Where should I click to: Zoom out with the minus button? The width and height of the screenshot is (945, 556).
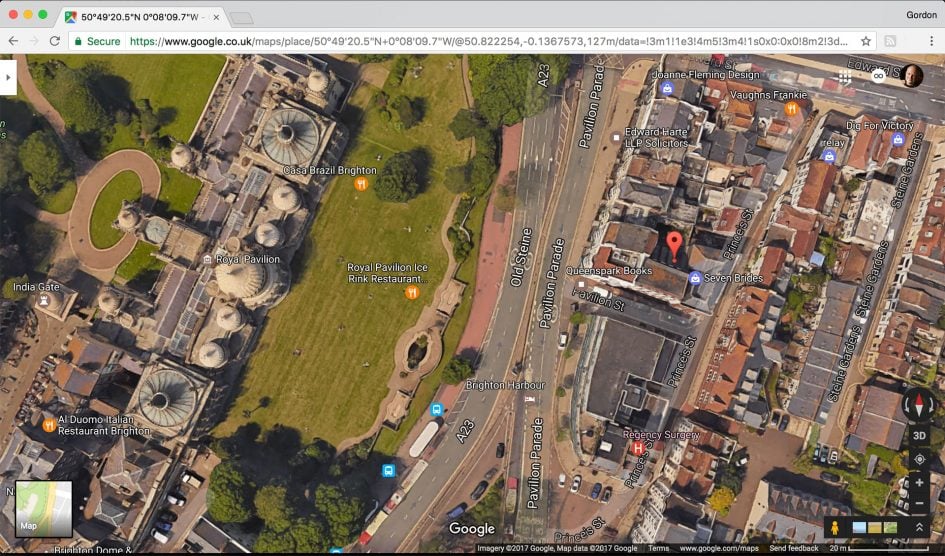919,503
